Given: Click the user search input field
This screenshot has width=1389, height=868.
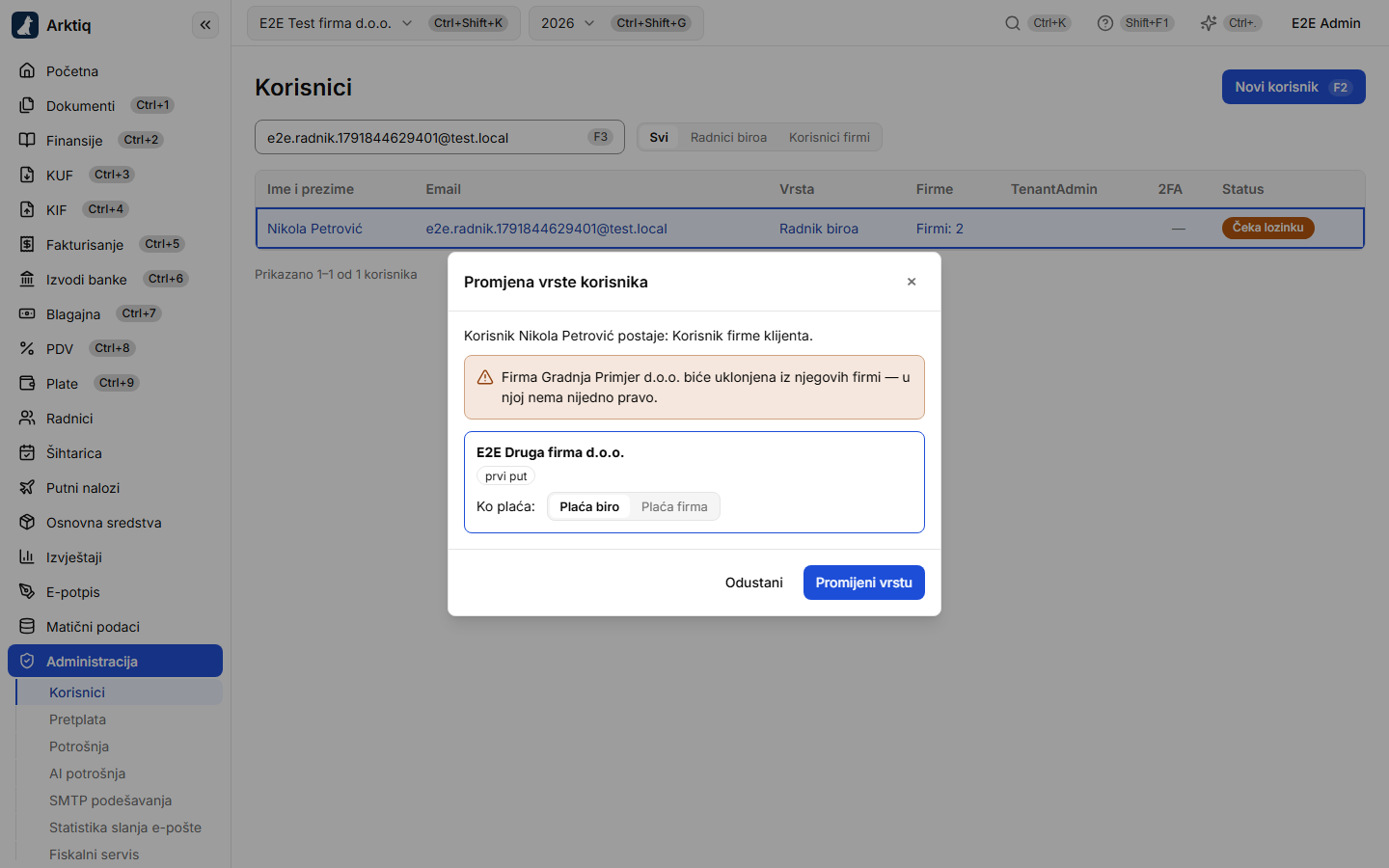Looking at the screenshot, I should [x=440, y=137].
